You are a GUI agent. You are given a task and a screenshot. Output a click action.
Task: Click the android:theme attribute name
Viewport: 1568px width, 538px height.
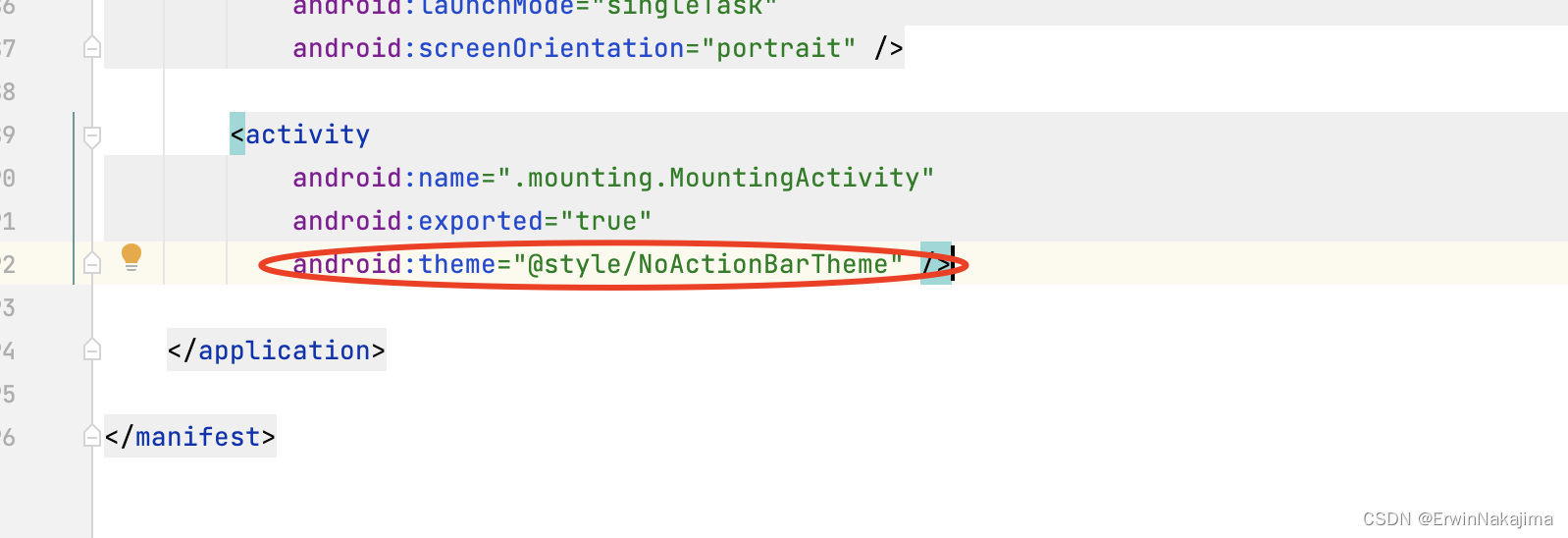point(394,264)
